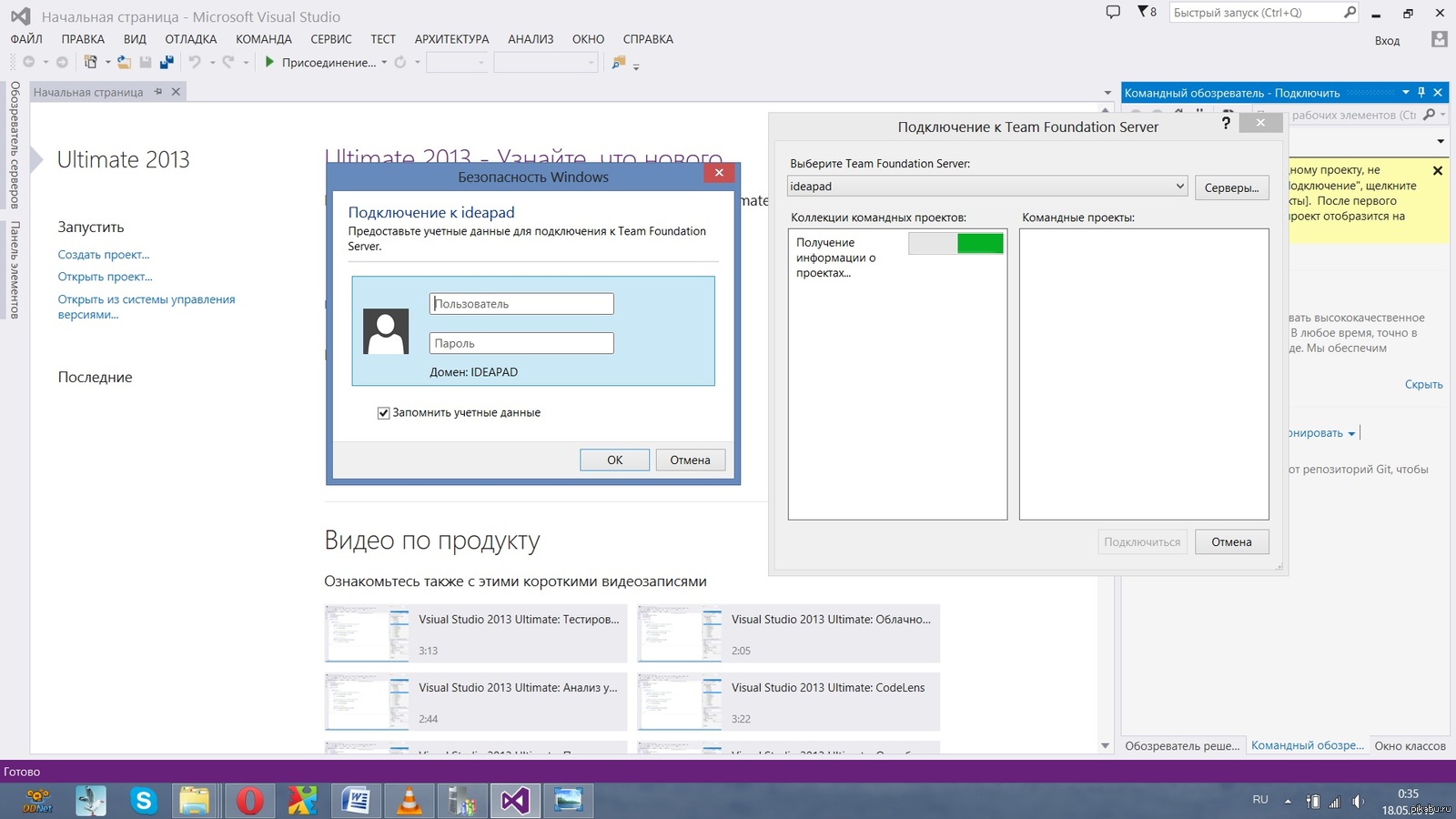This screenshot has width=1456, height=819.
Task: Click Открыть из системы управления версиями link
Action: 147,307
